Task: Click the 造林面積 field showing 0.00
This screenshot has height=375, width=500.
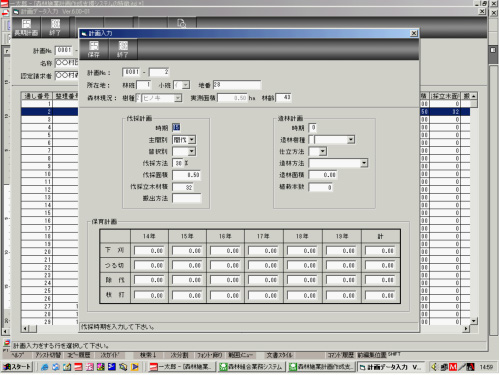Action: point(323,175)
